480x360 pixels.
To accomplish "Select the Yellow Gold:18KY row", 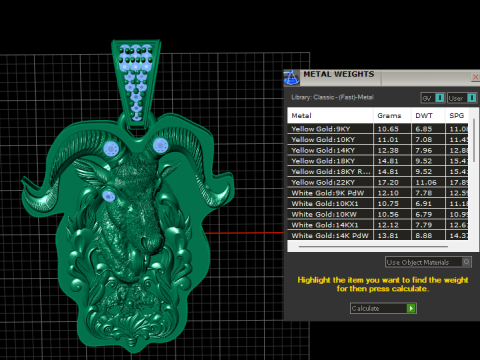I will point(378,161).
